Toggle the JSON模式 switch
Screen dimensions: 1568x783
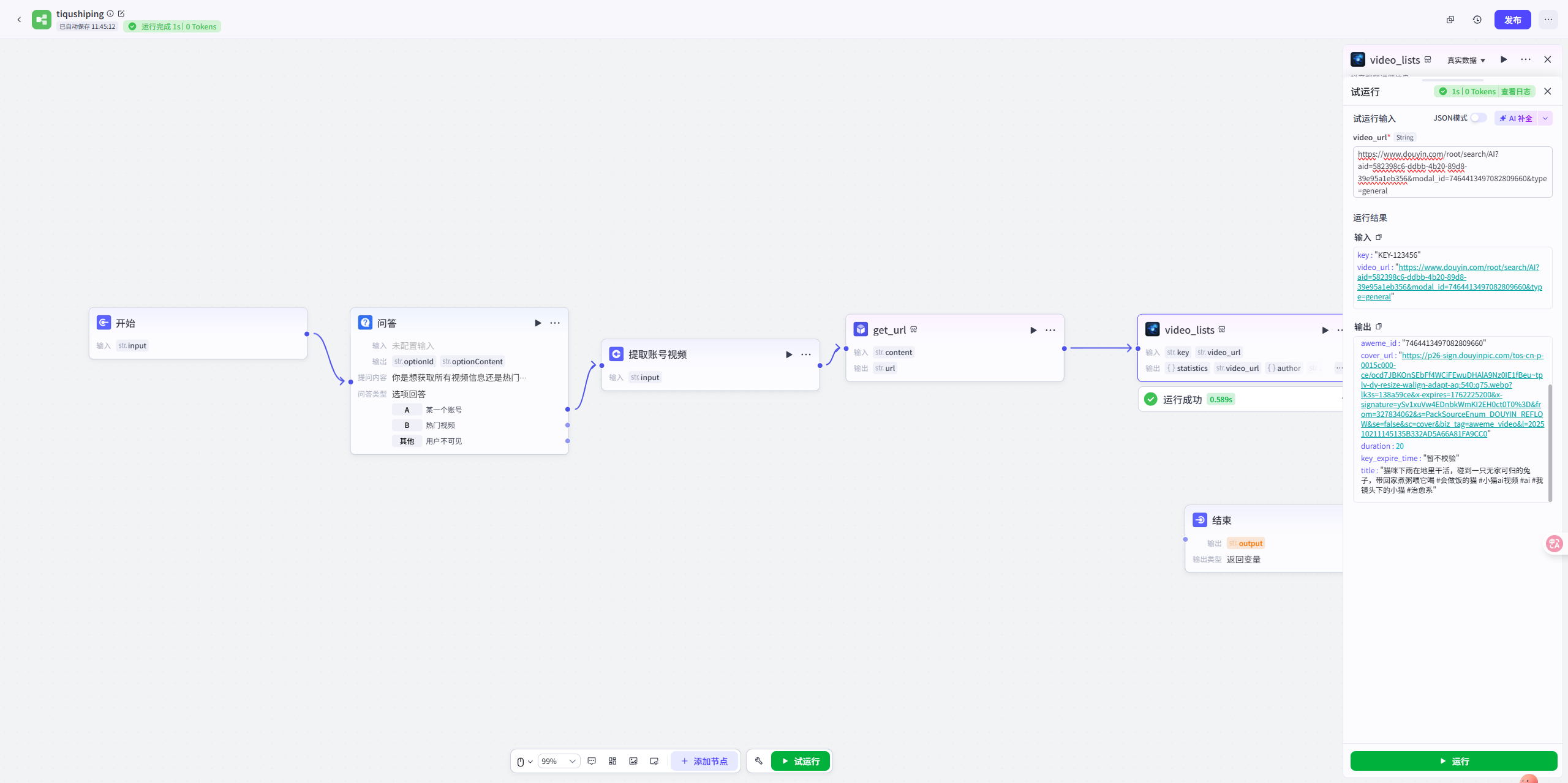(x=1478, y=118)
